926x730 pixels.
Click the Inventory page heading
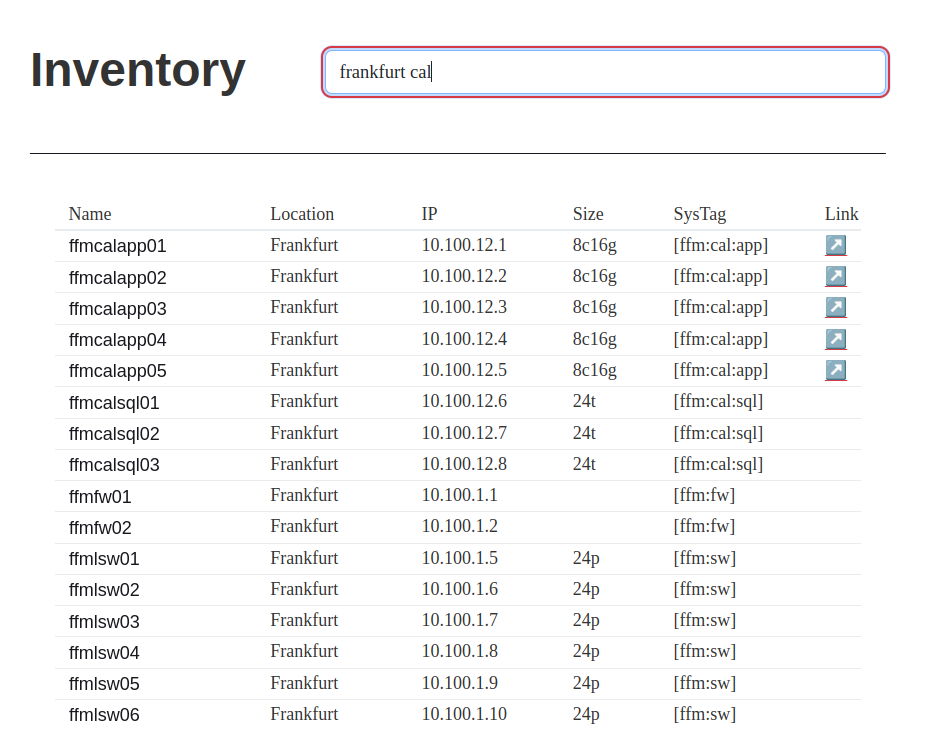pos(138,70)
